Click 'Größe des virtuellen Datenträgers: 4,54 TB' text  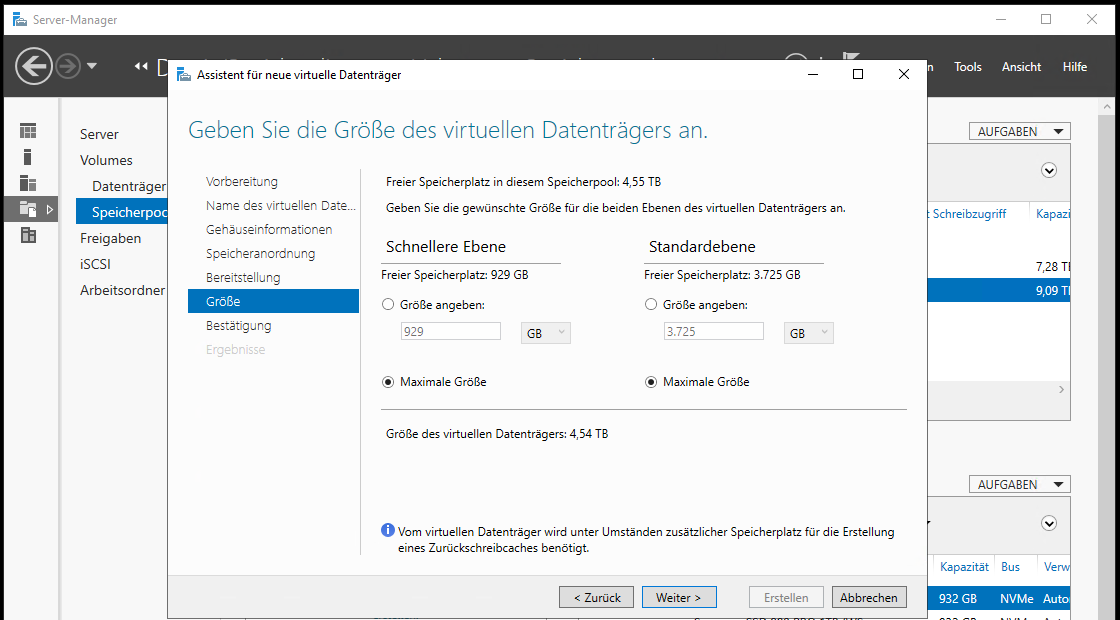click(497, 434)
